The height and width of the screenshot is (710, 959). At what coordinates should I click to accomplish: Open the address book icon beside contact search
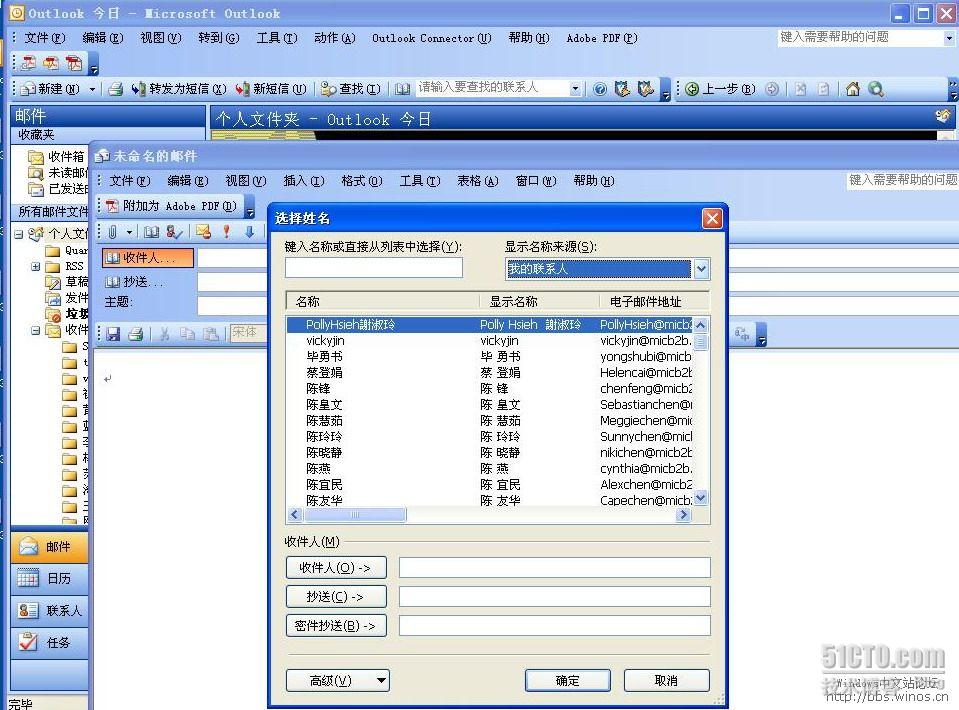[x=402, y=89]
